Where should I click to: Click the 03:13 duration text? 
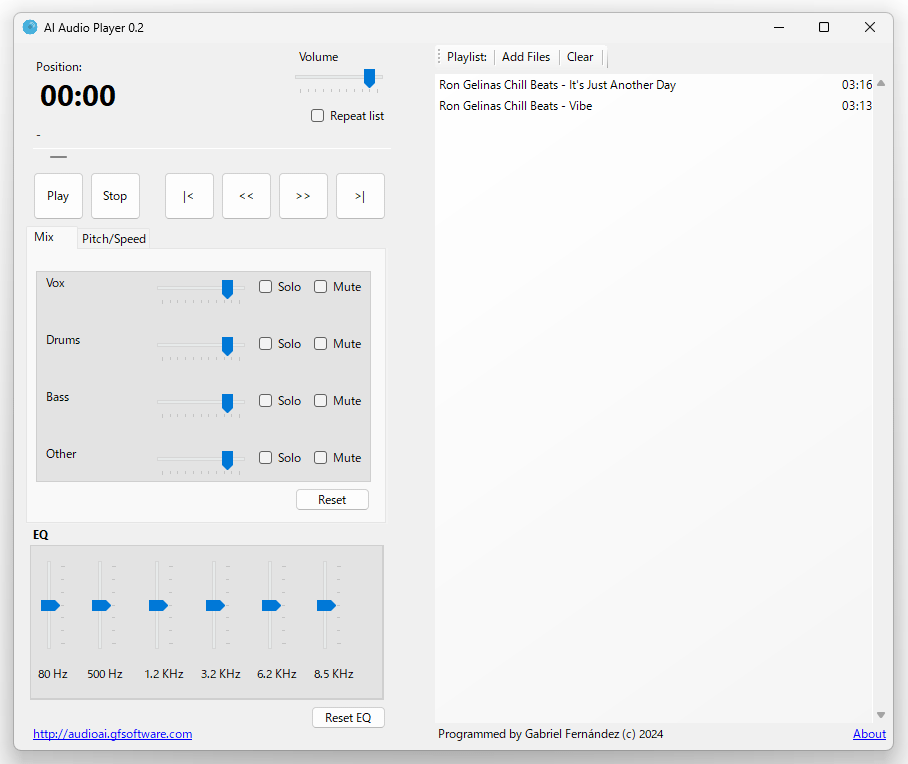857,106
